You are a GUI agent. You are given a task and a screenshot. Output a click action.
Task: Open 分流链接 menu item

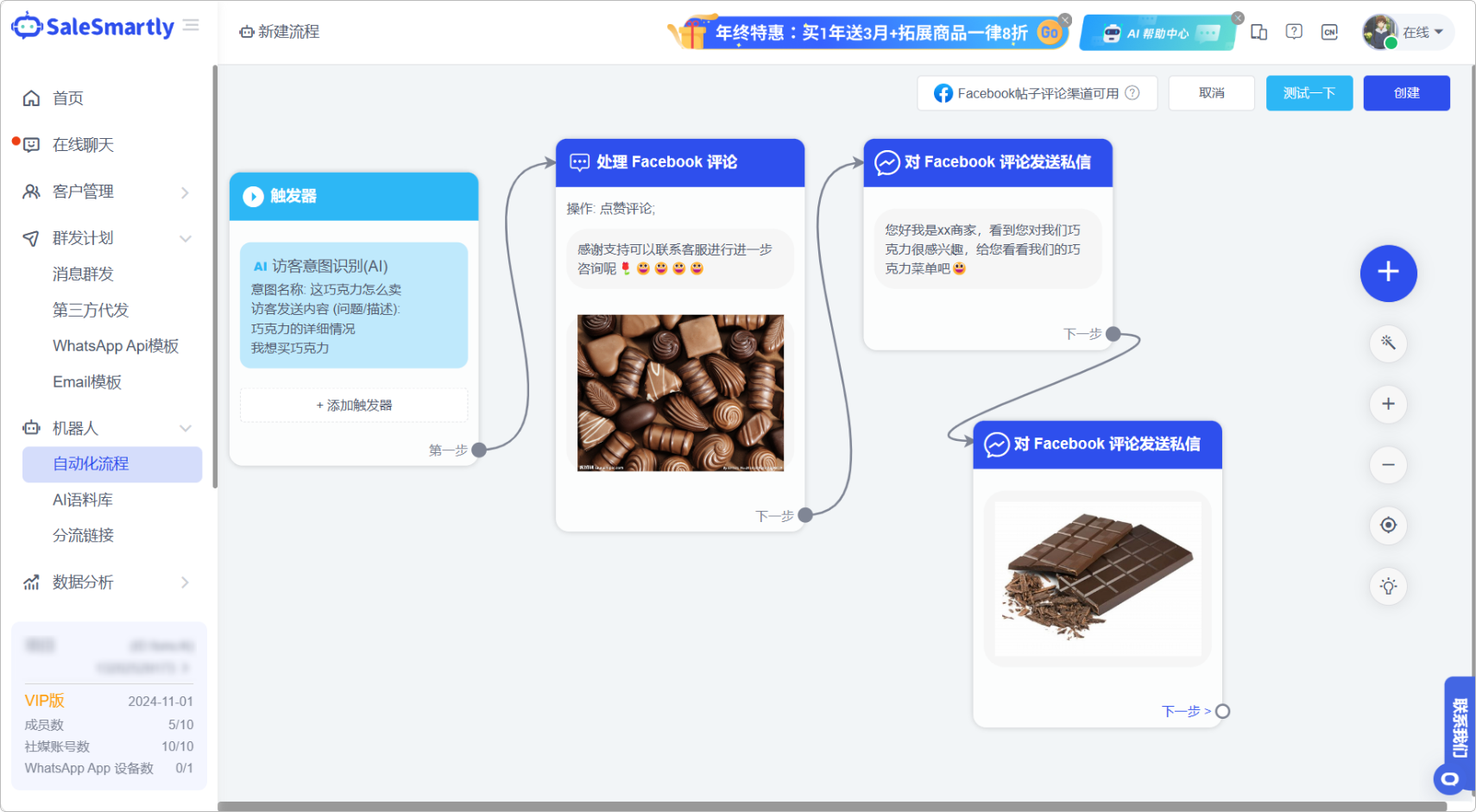pyautogui.click(x=83, y=536)
